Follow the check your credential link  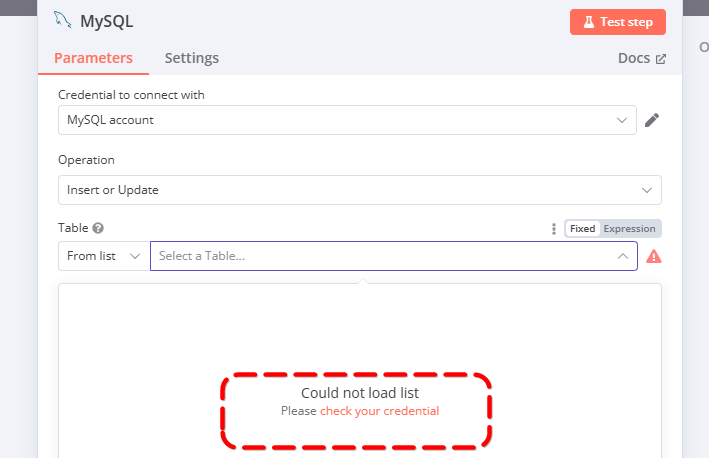(379, 411)
